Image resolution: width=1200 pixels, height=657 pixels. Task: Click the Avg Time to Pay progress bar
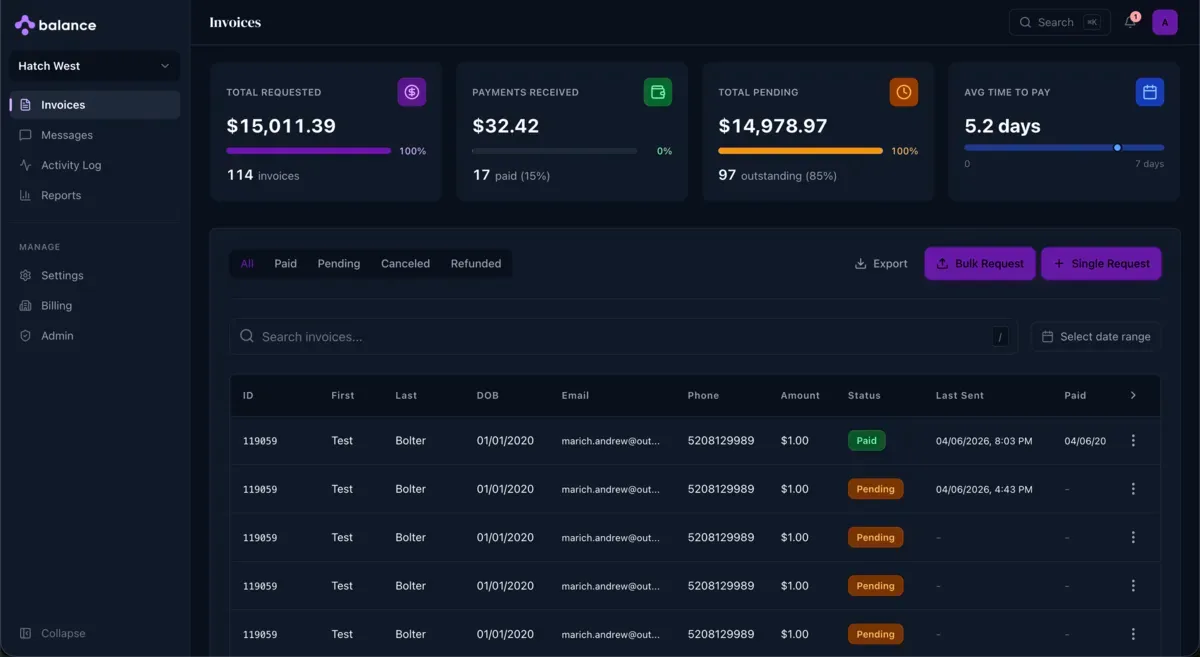pos(1063,148)
